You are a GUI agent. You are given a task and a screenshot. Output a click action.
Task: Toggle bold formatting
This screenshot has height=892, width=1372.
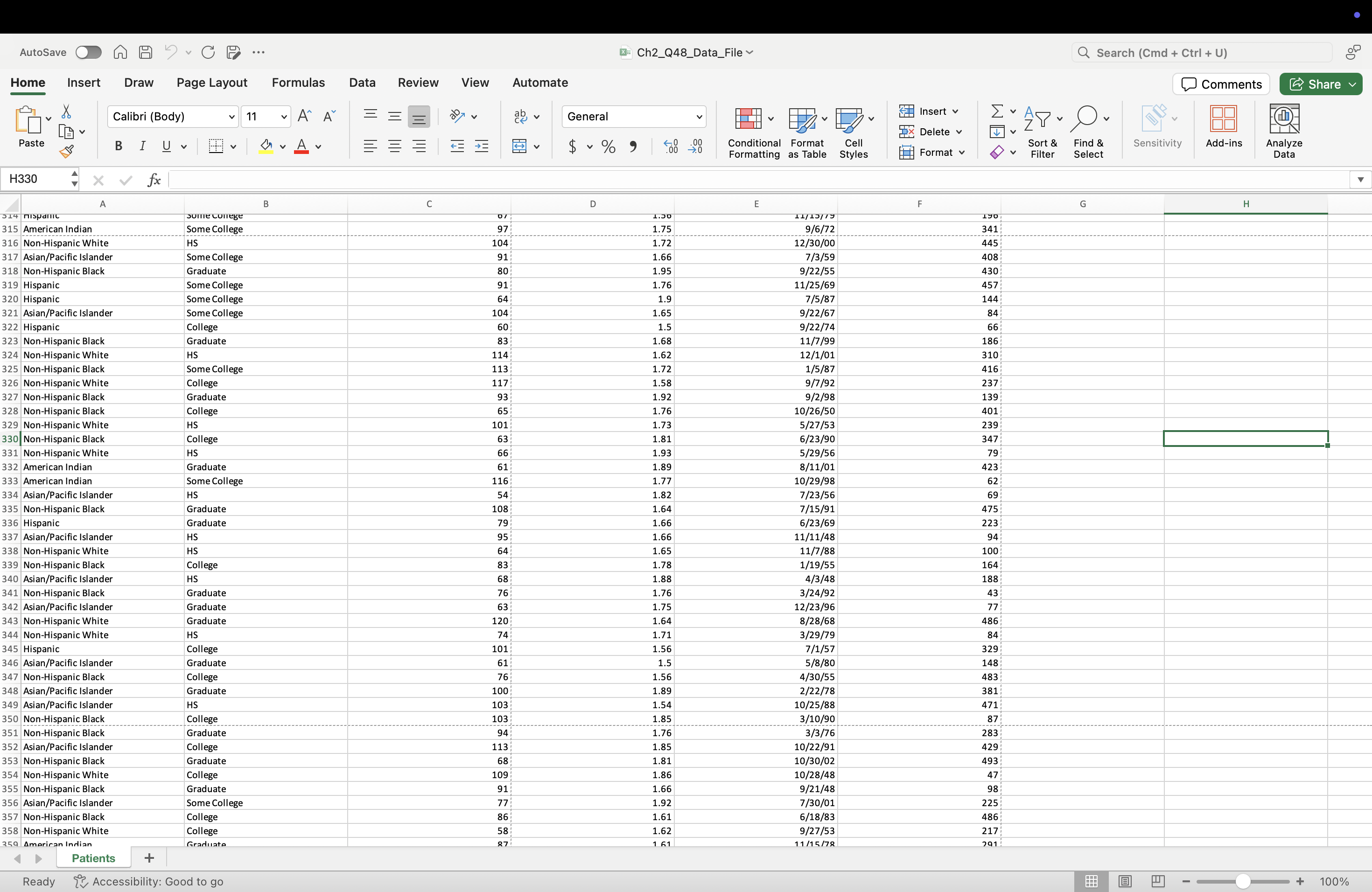(x=118, y=146)
